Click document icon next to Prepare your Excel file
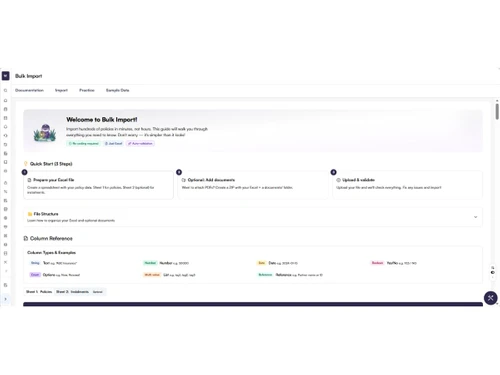This screenshot has width=500, height=375. click(x=29, y=180)
